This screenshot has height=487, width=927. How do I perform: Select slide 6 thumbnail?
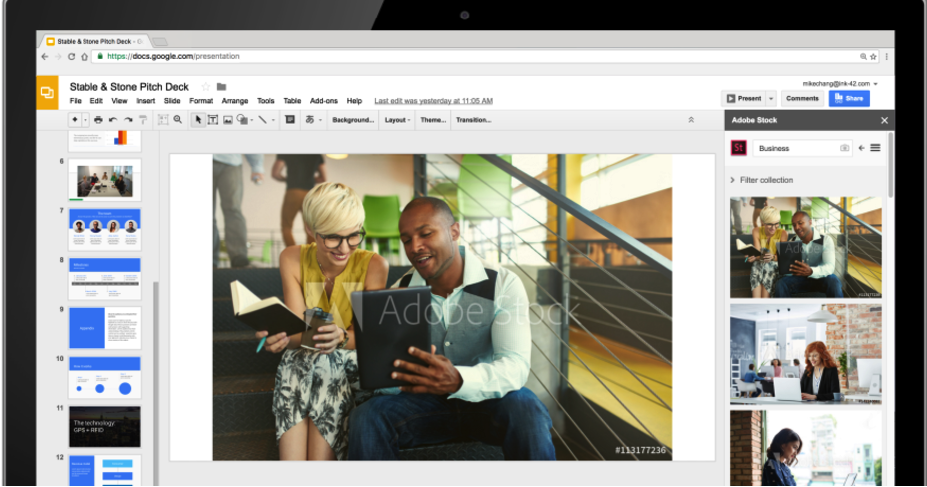(105, 180)
